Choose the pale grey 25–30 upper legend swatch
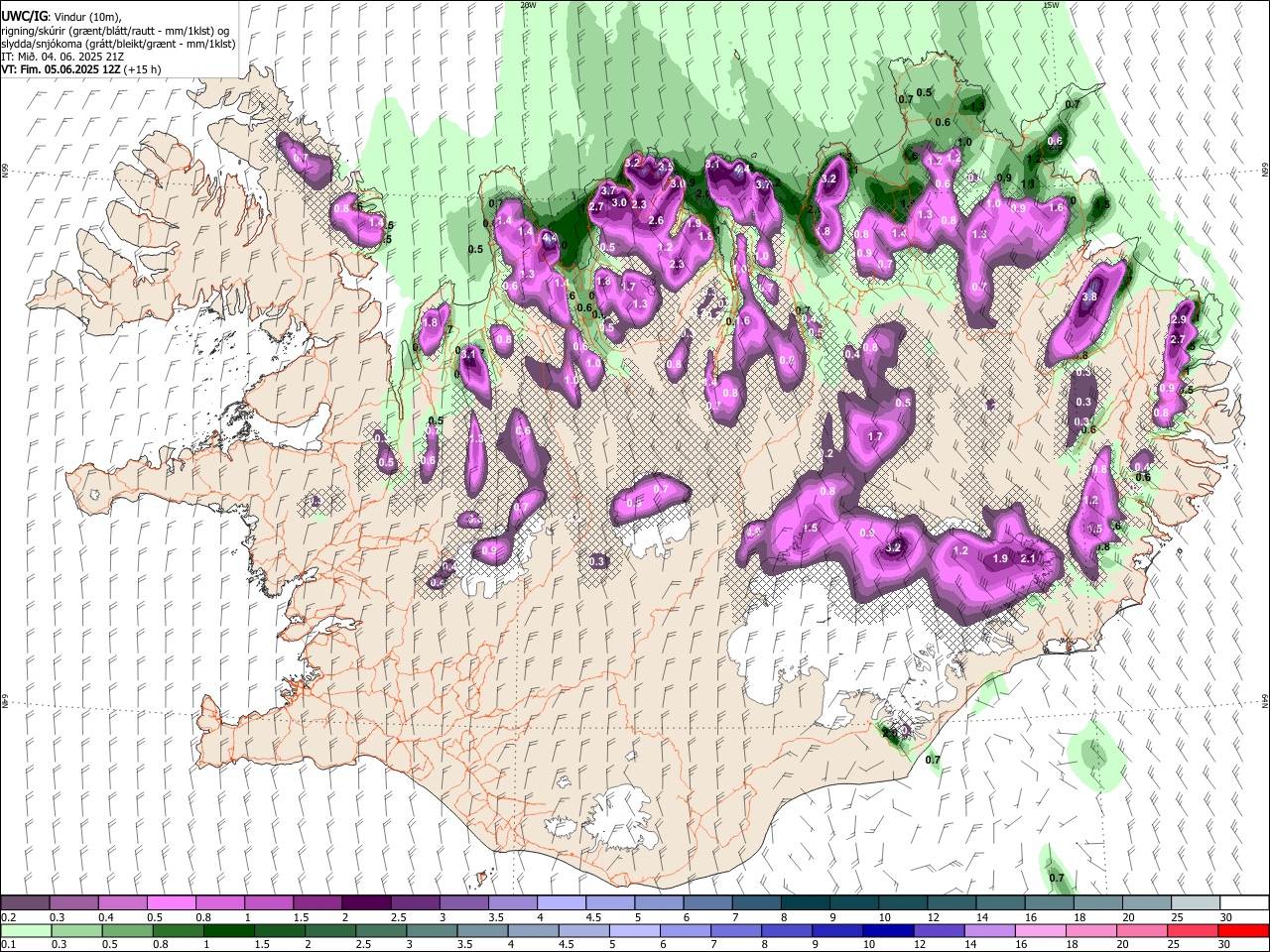Image resolution: width=1270 pixels, height=952 pixels. point(1196,902)
